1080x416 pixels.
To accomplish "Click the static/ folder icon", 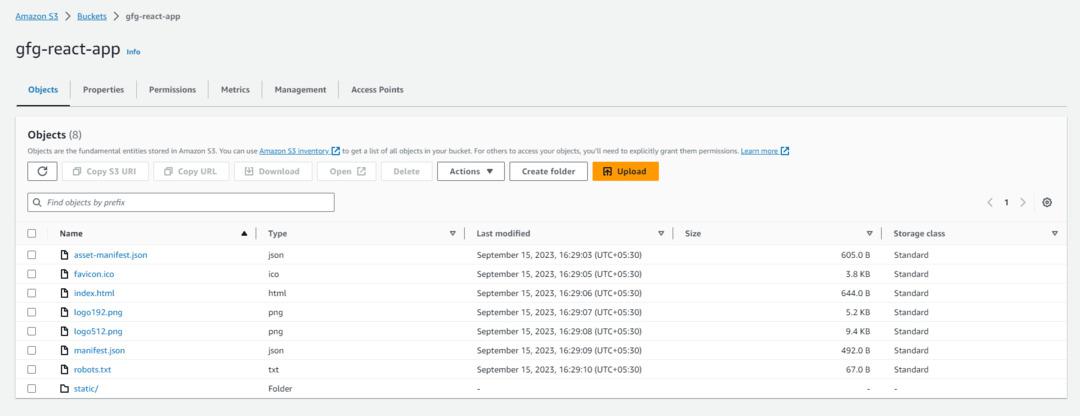I will (x=64, y=388).
